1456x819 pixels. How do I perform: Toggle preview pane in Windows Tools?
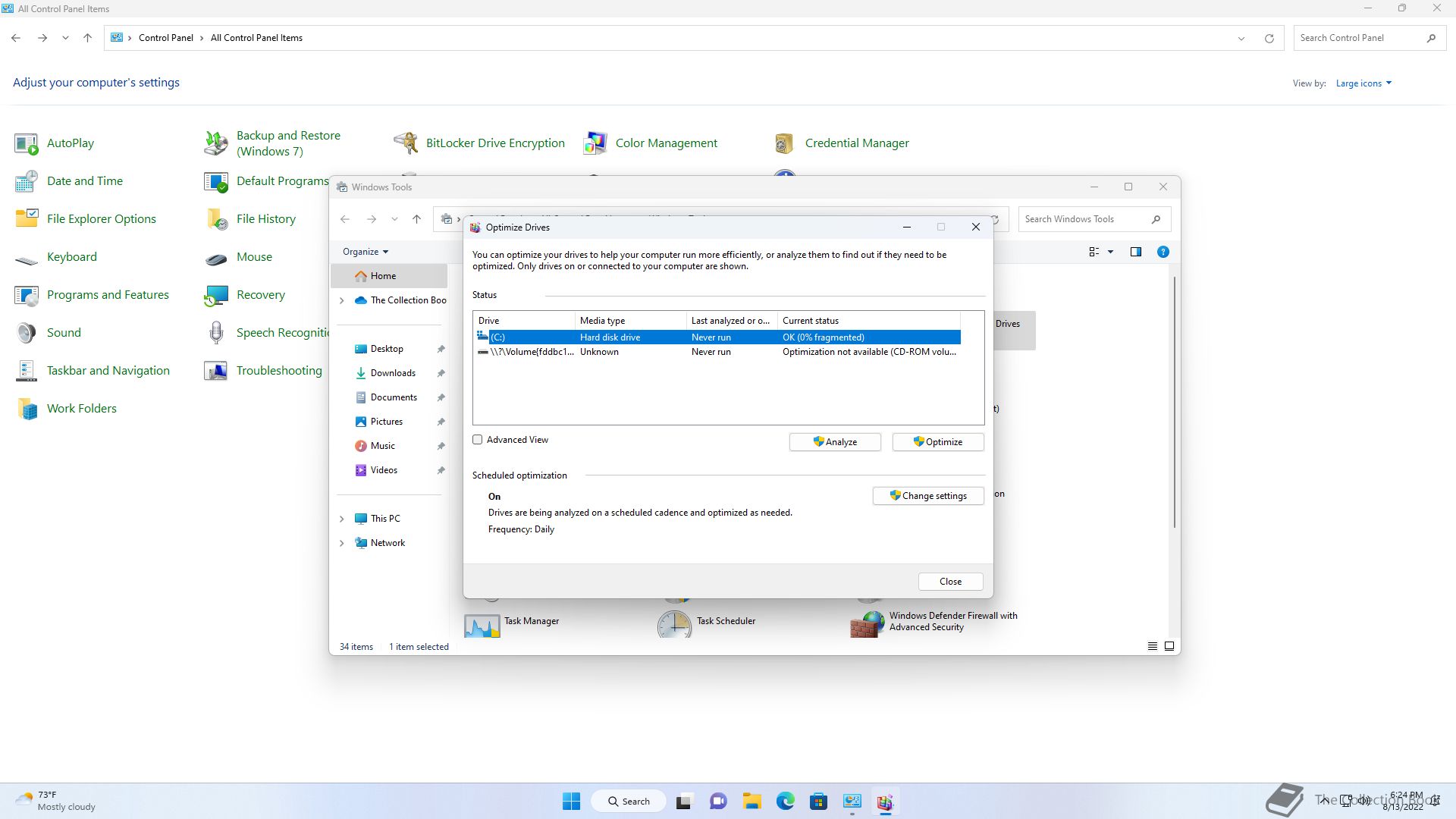(x=1135, y=252)
